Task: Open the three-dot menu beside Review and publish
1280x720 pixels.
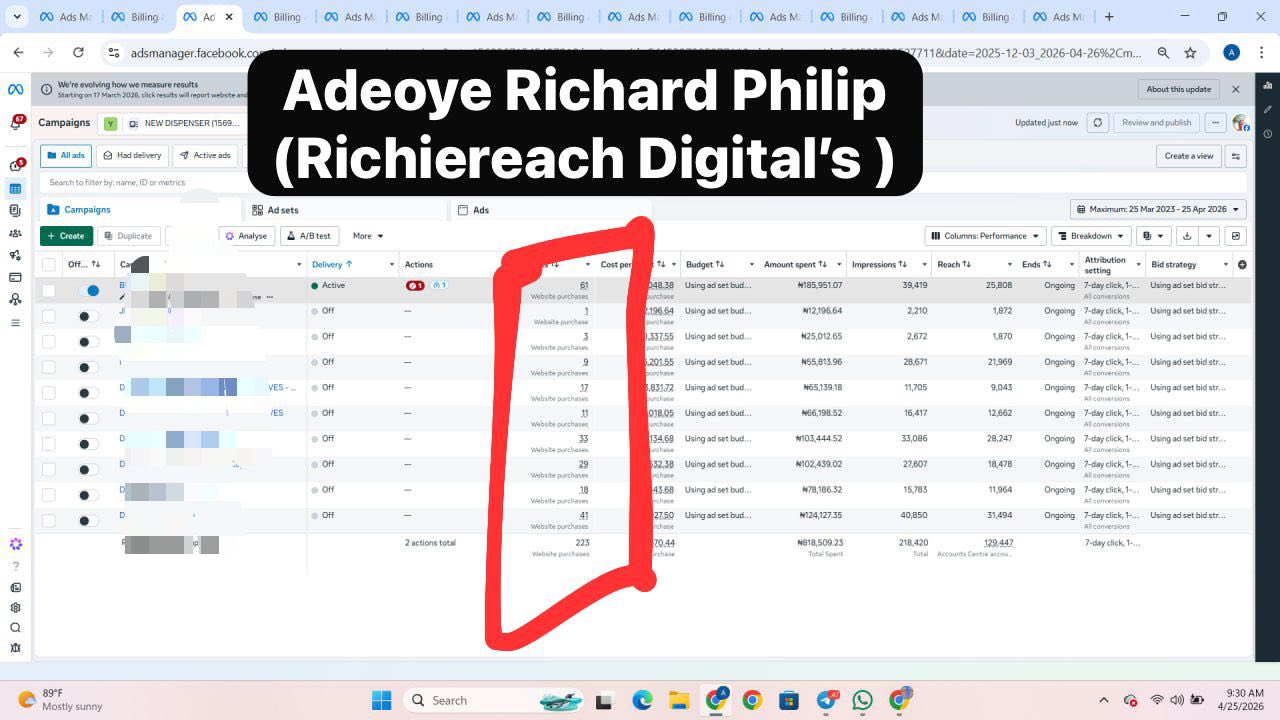Action: click(1215, 123)
